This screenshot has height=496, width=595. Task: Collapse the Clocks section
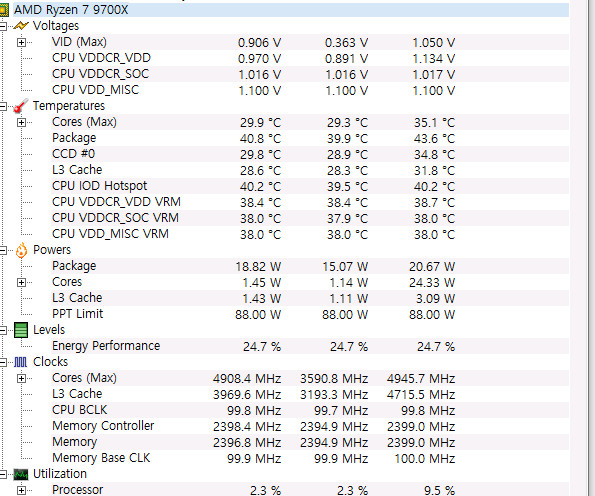pyautogui.click(x=3, y=362)
